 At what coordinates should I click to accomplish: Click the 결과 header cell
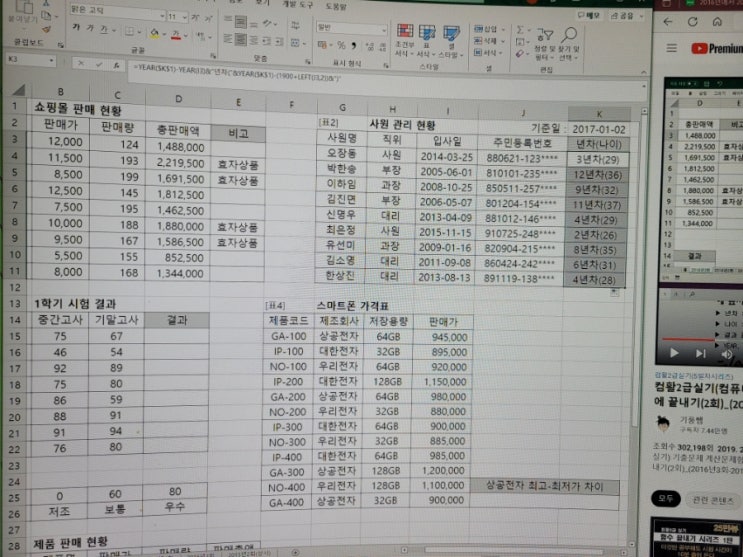pos(177,320)
